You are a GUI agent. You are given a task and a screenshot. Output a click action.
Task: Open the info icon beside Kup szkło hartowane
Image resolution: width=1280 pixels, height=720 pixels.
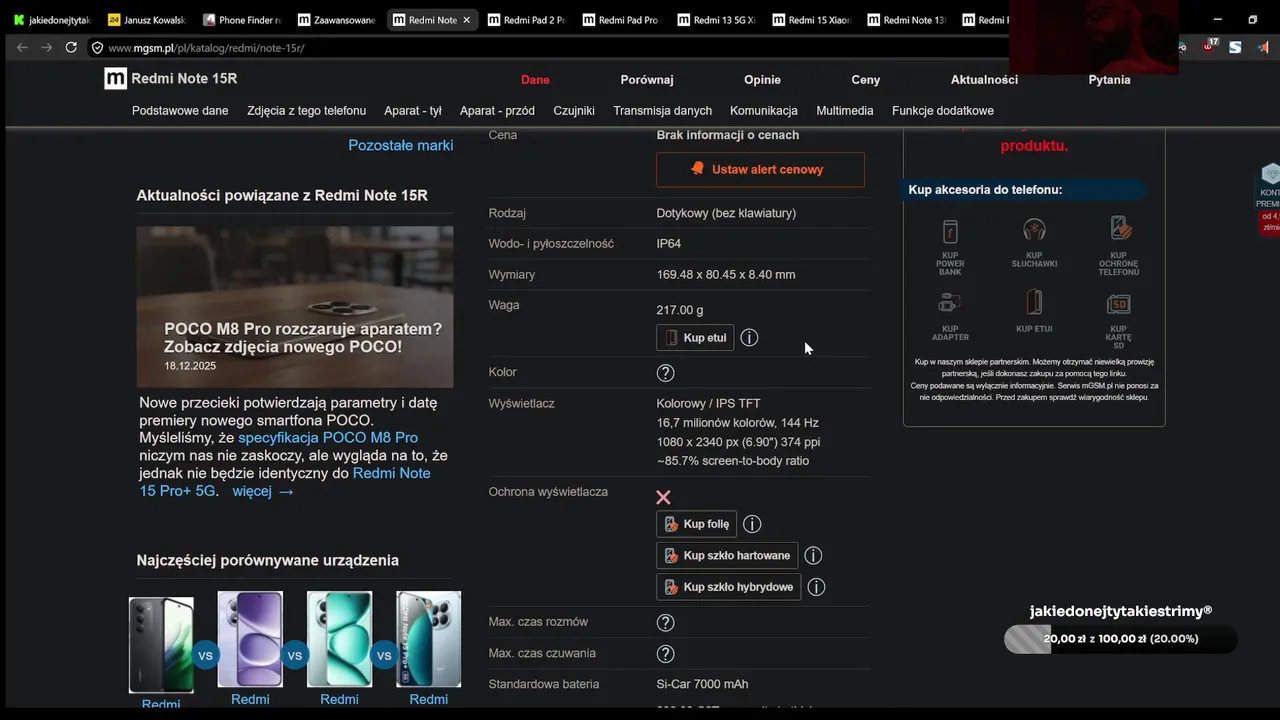pyautogui.click(x=813, y=556)
